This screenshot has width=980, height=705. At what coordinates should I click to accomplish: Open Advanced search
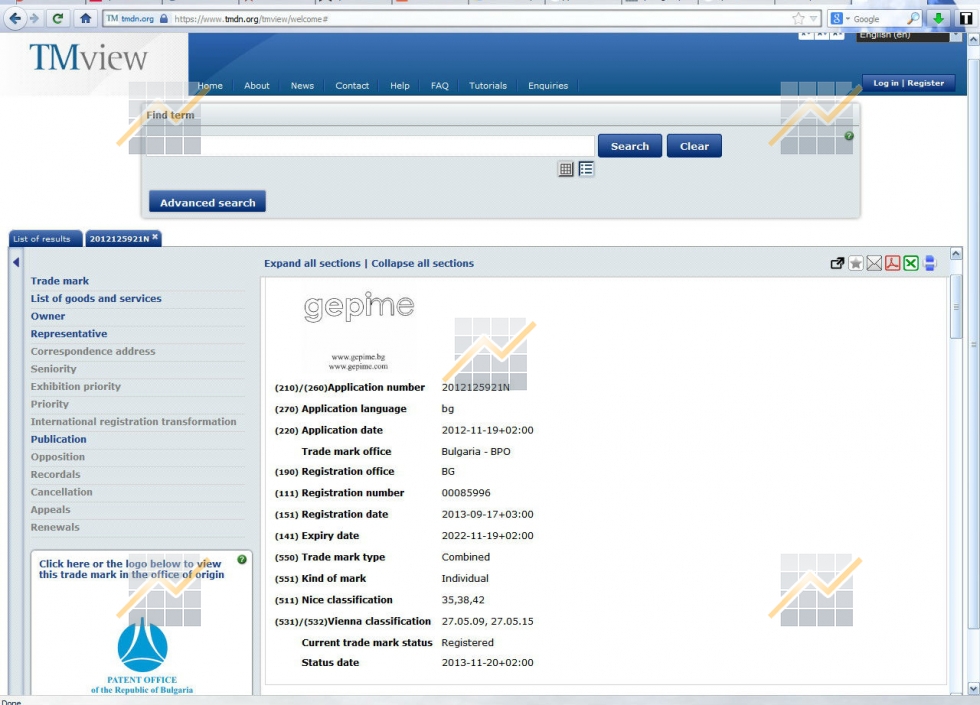[x=208, y=202]
